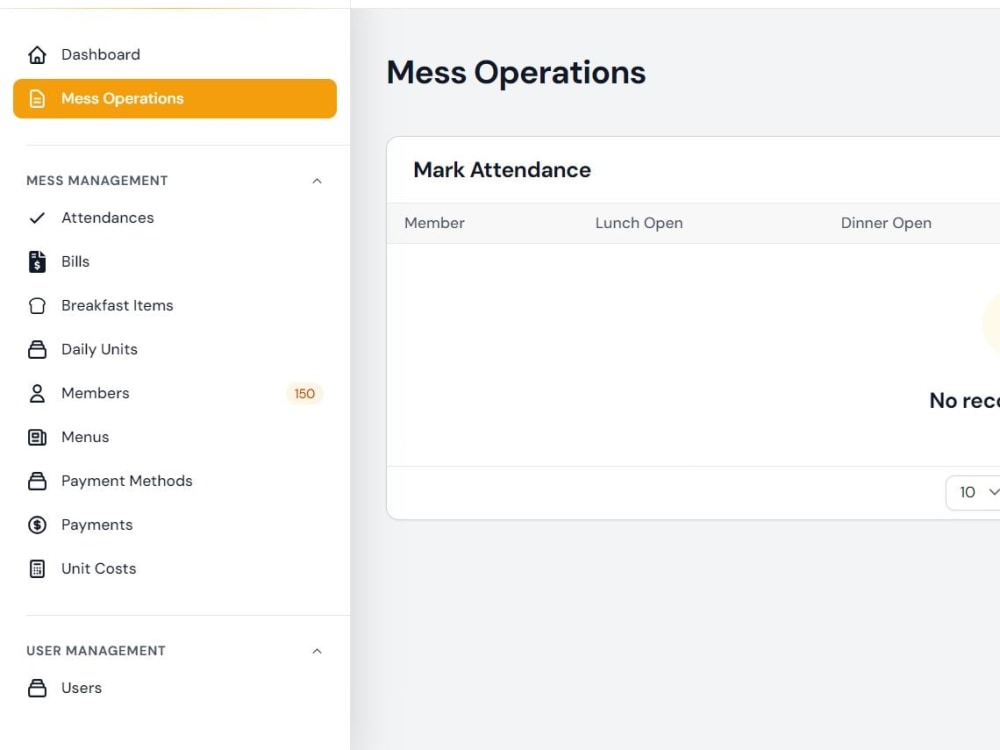Click the Payment Methods link
The height and width of the screenshot is (750, 1000).
click(x=126, y=481)
